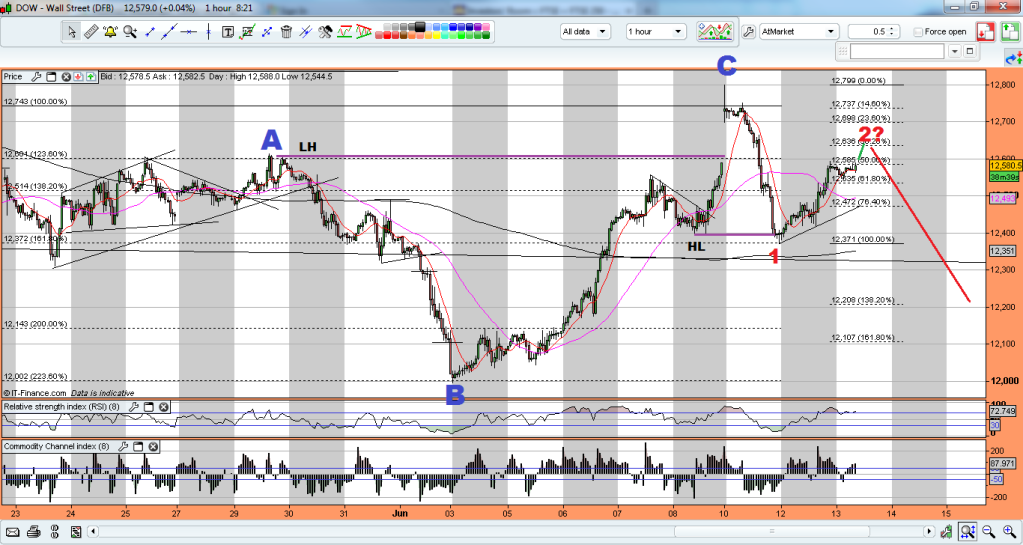
Task: Click the RSI value 72.749 label
Action: click(1005, 412)
